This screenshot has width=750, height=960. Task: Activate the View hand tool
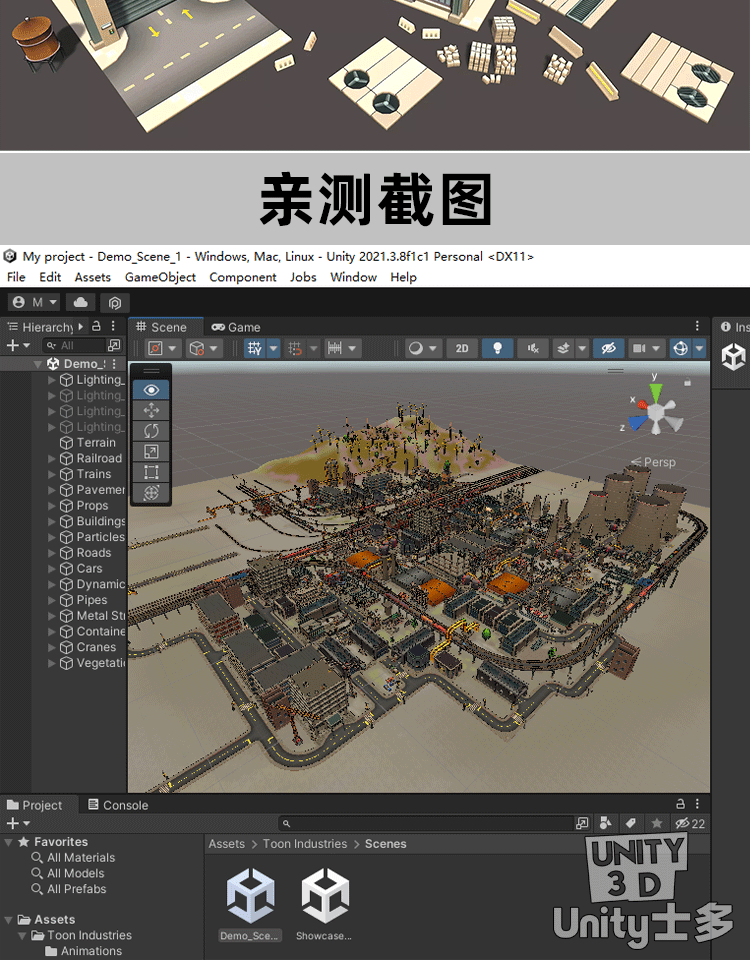151,390
